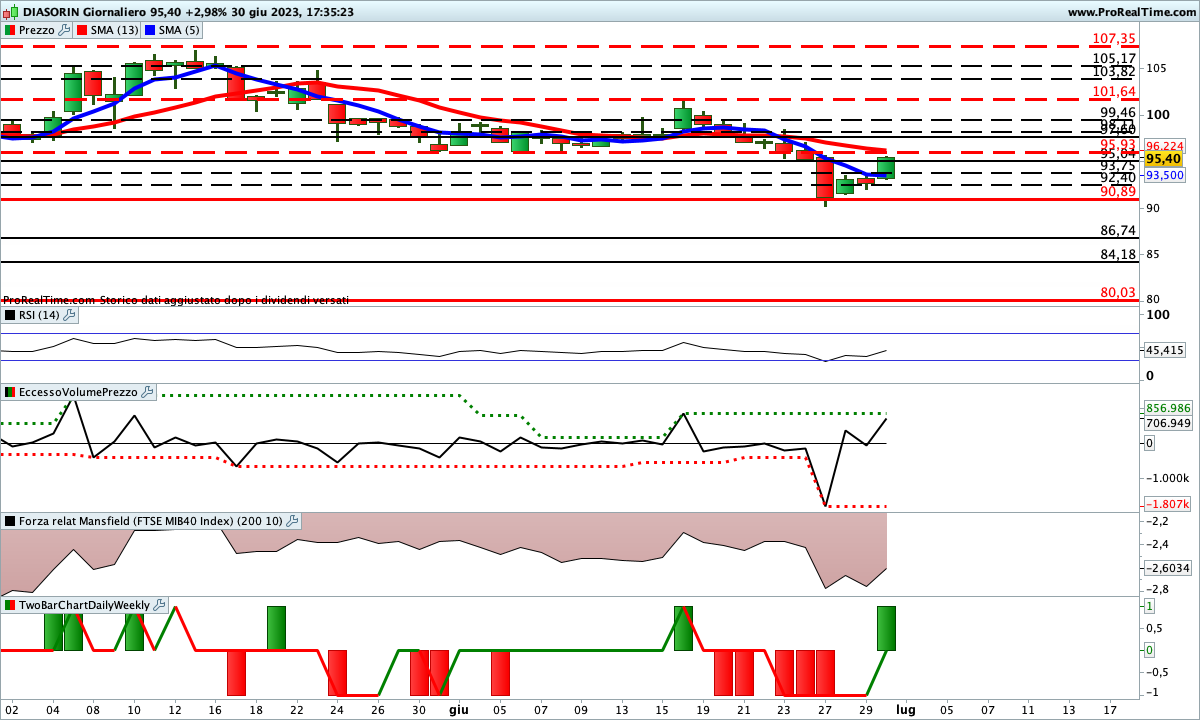Click the 93,500 SMA 5 value tag
Image resolution: width=1200 pixels, height=720 pixels.
click(1165, 175)
